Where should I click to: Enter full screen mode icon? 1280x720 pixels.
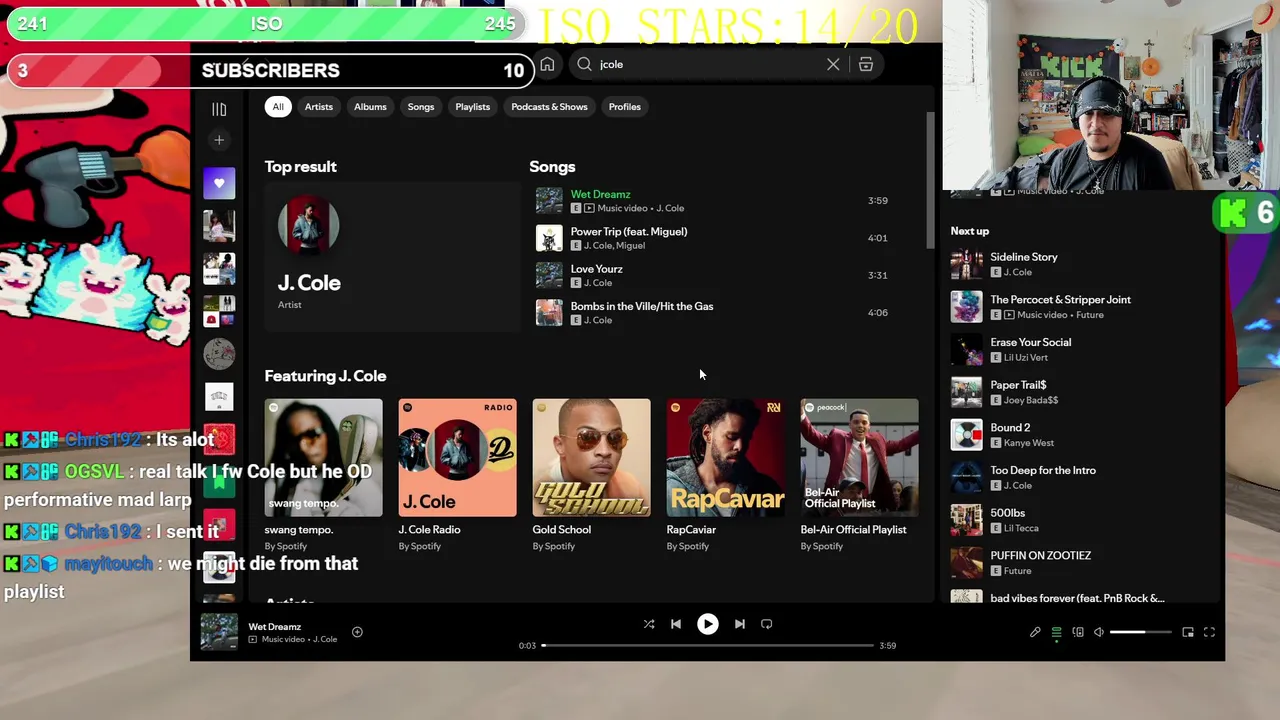(x=1209, y=632)
